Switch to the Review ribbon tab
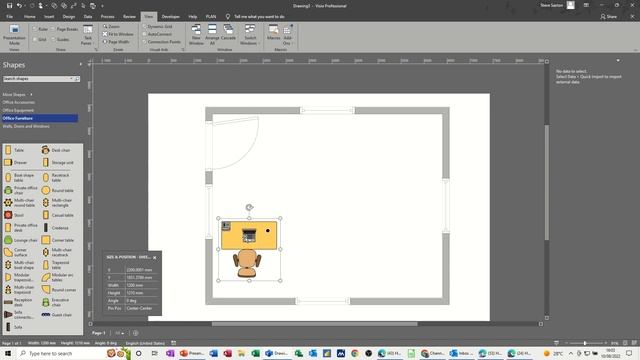 (129, 17)
